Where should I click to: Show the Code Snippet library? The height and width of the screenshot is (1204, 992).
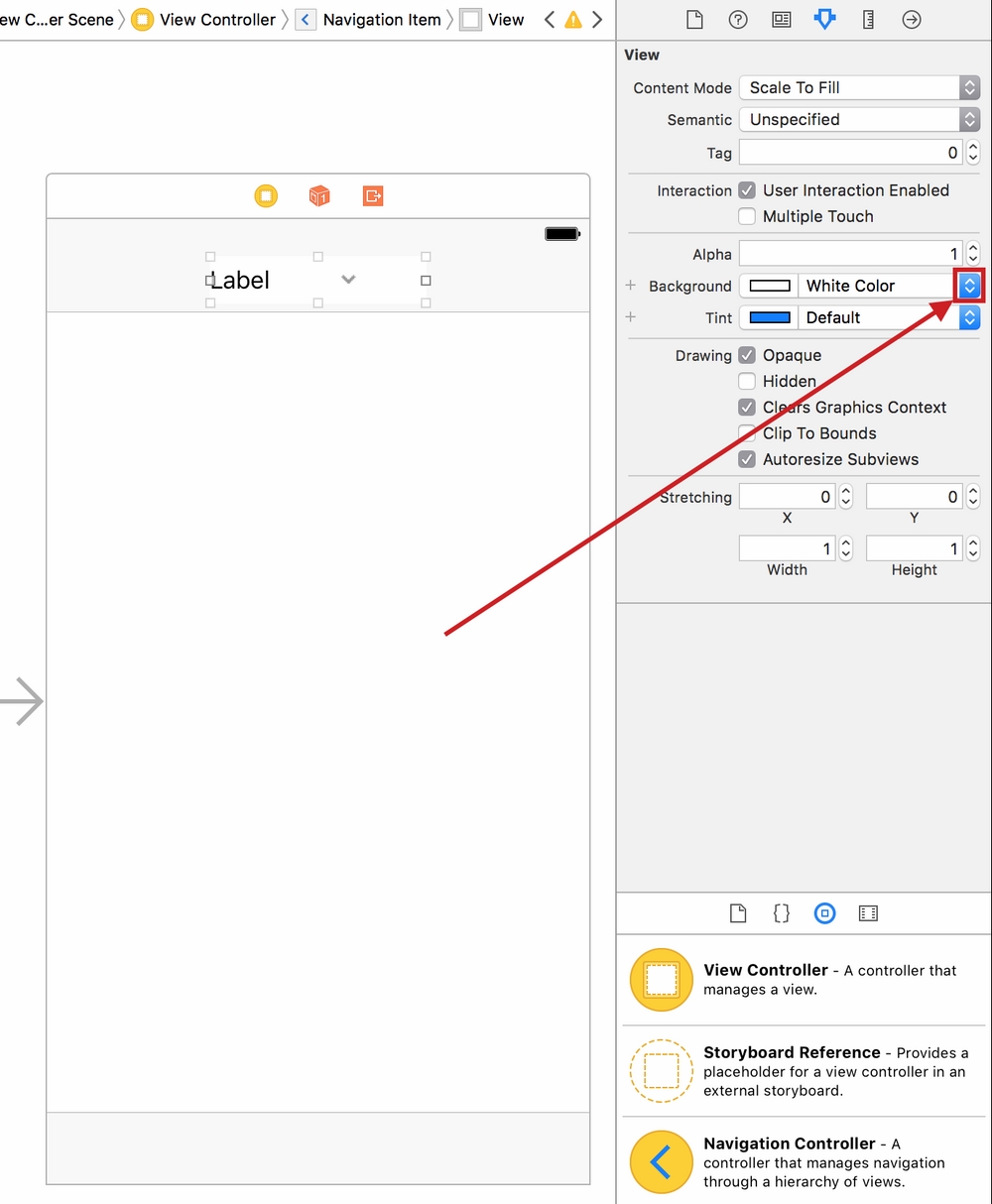click(782, 913)
